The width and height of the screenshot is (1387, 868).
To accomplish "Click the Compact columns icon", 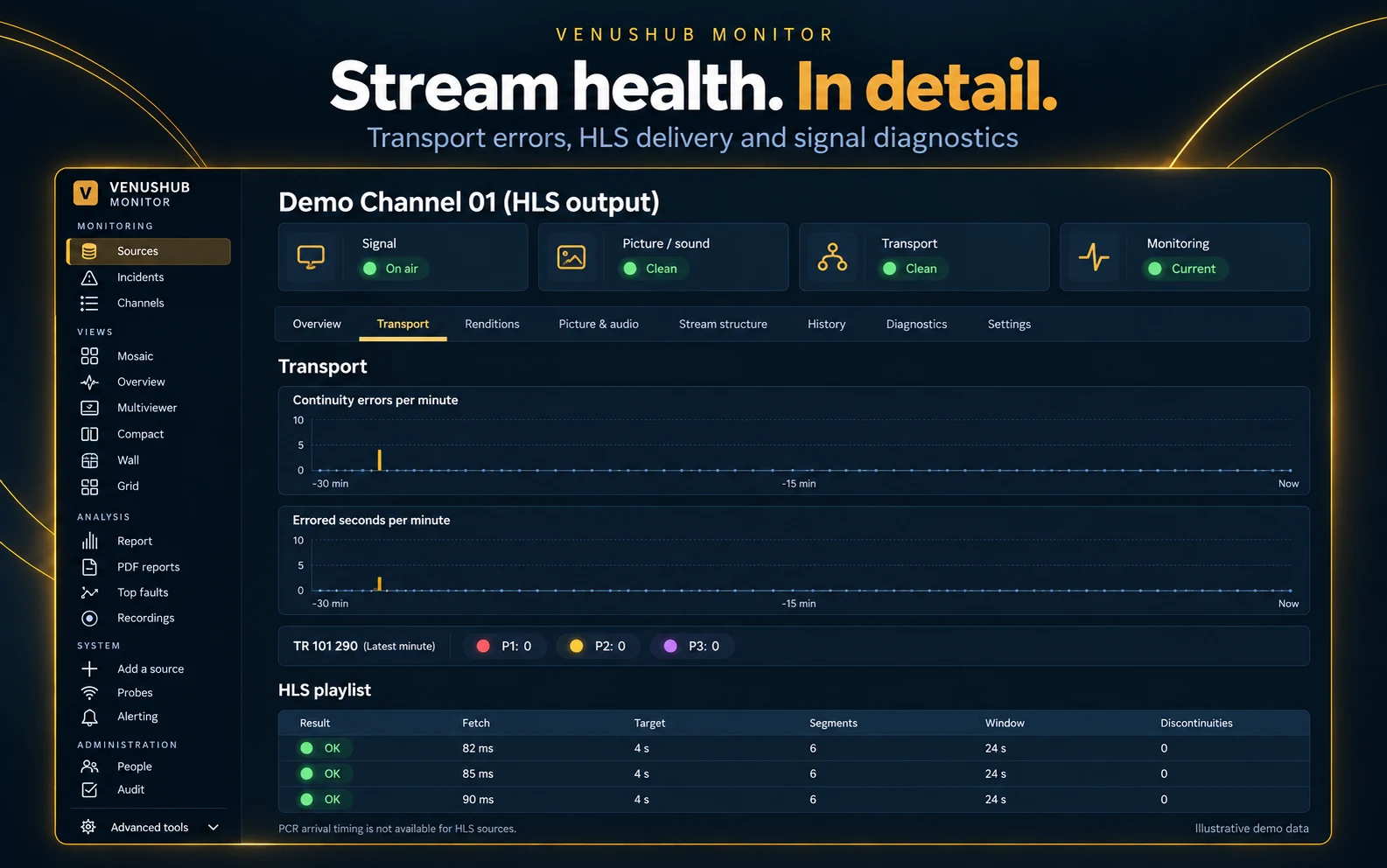I will click(89, 434).
